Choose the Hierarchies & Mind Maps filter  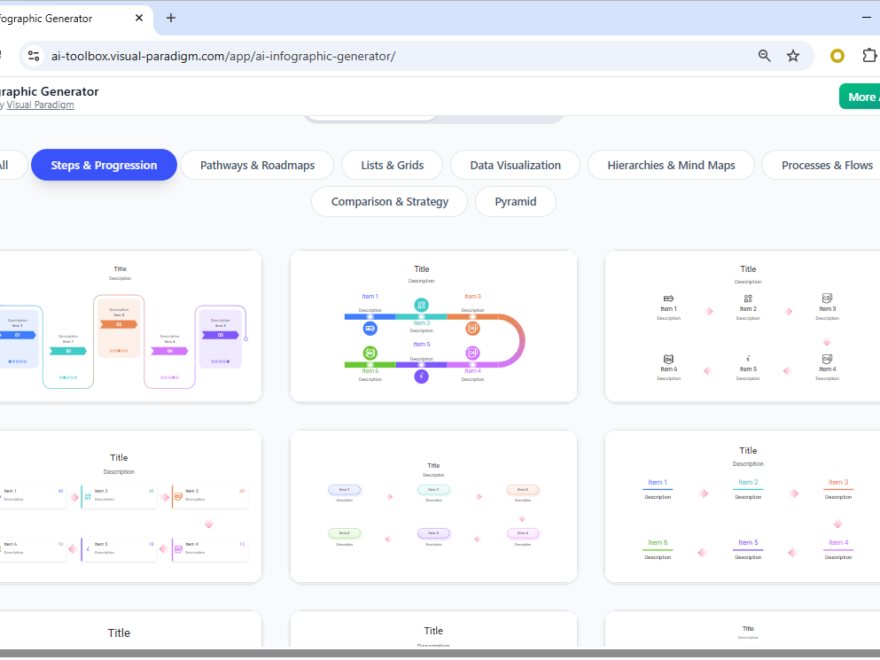click(x=670, y=164)
